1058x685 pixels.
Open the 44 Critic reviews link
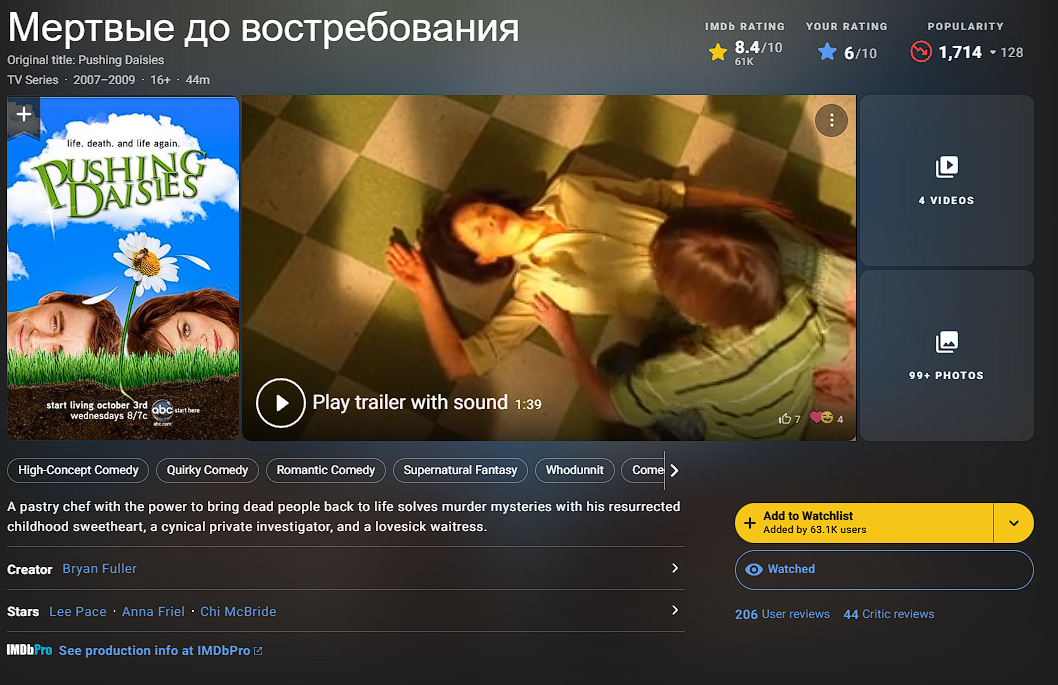(x=889, y=614)
